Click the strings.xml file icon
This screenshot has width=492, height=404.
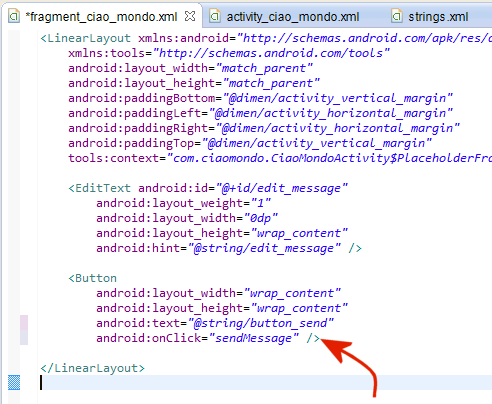(x=396, y=16)
